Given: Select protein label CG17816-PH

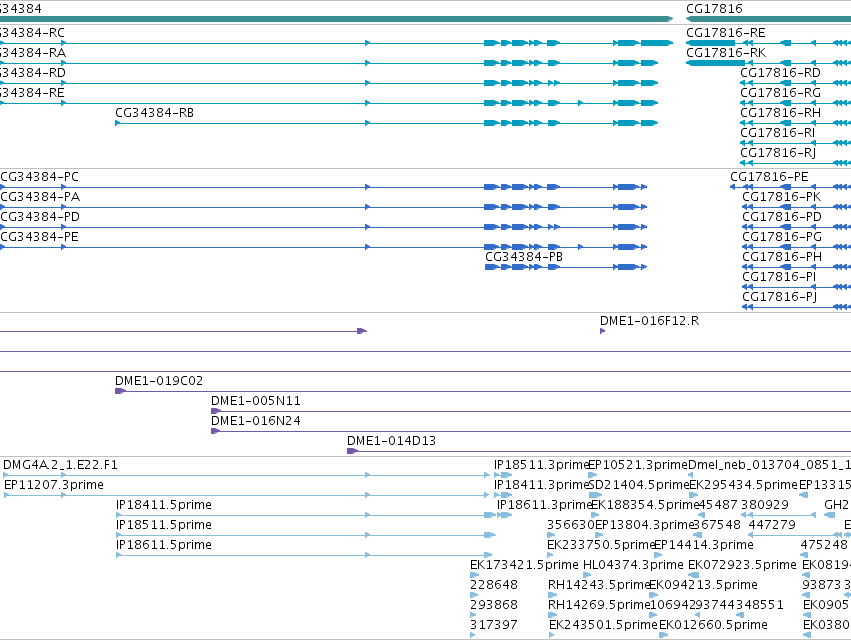Looking at the screenshot, I should [782, 257].
